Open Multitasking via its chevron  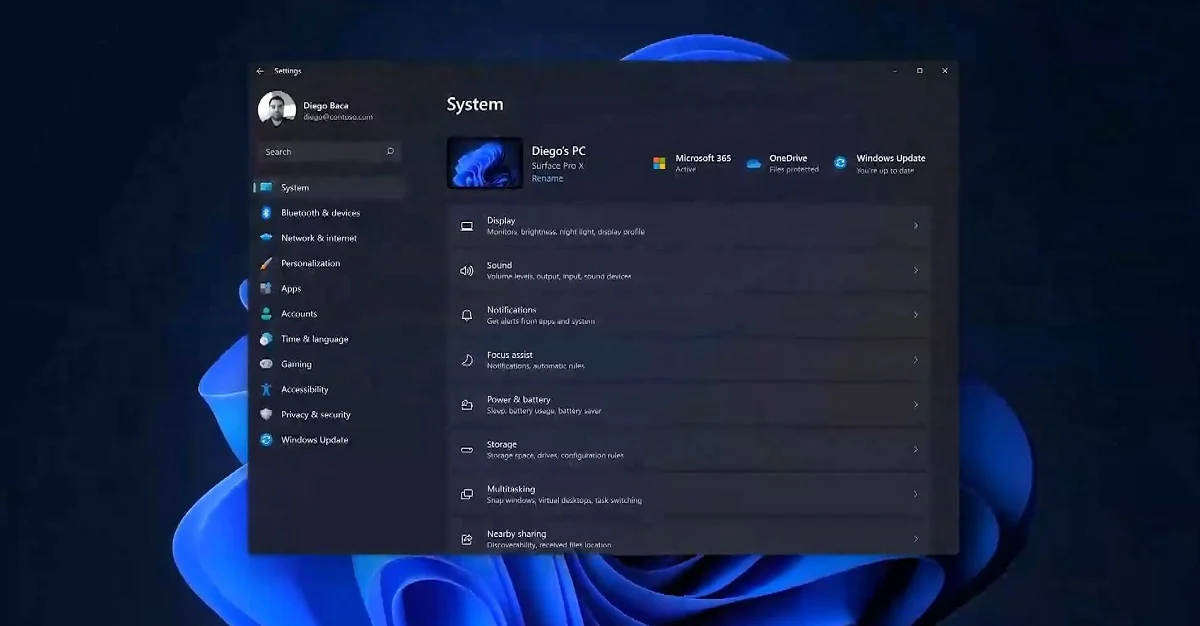coord(916,494)
